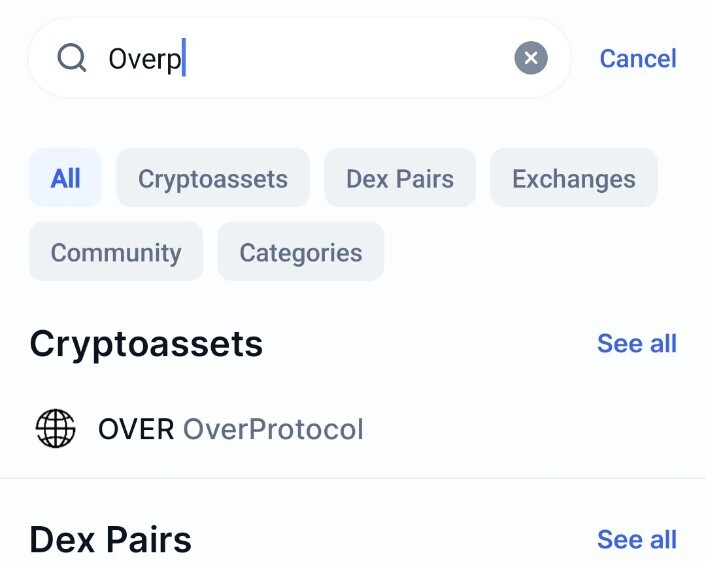This screenshot has height=562, width=706.
Task: Click the magnifying glass search icon
Action: tap(72, 58)
